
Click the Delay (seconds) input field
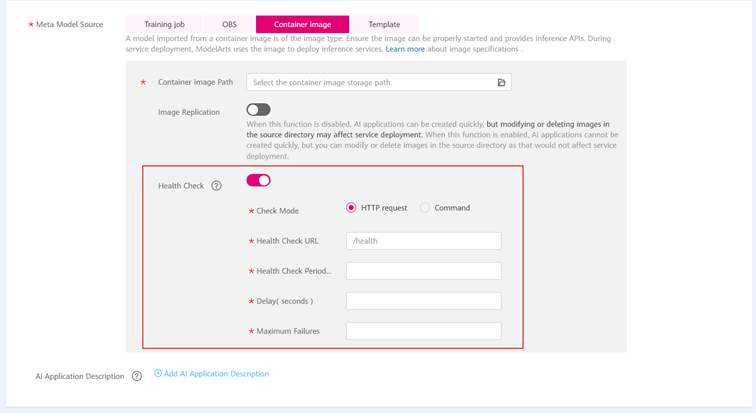(x=423, y=301)
